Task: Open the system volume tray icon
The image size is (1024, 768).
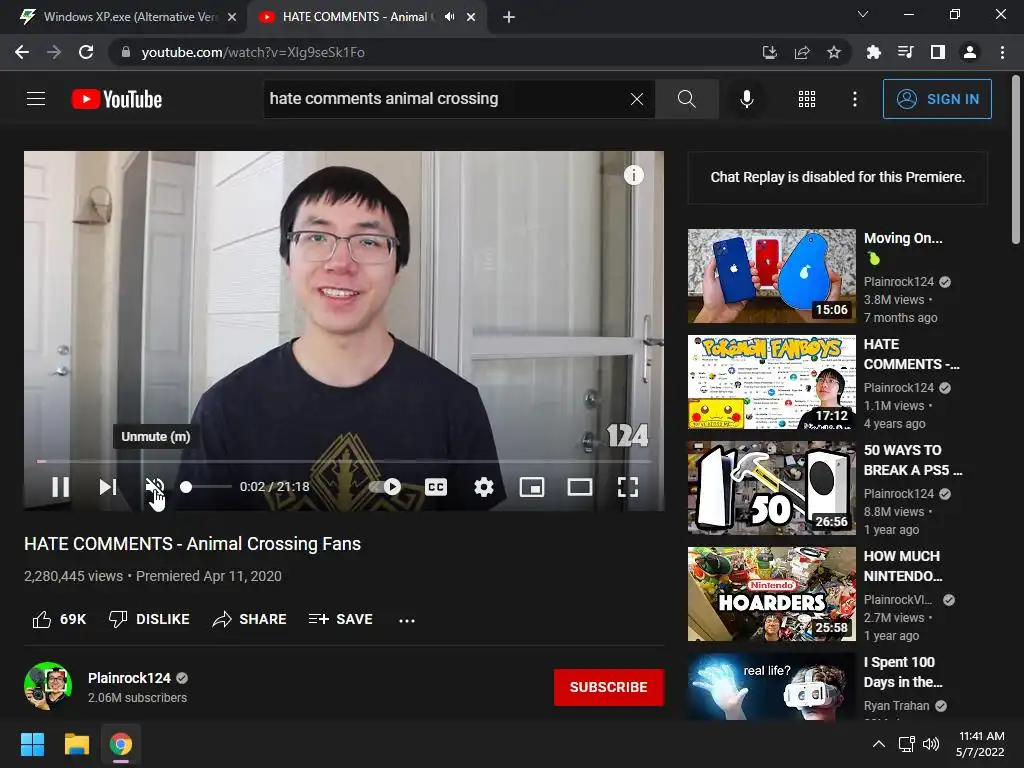Action: (931, 744)
